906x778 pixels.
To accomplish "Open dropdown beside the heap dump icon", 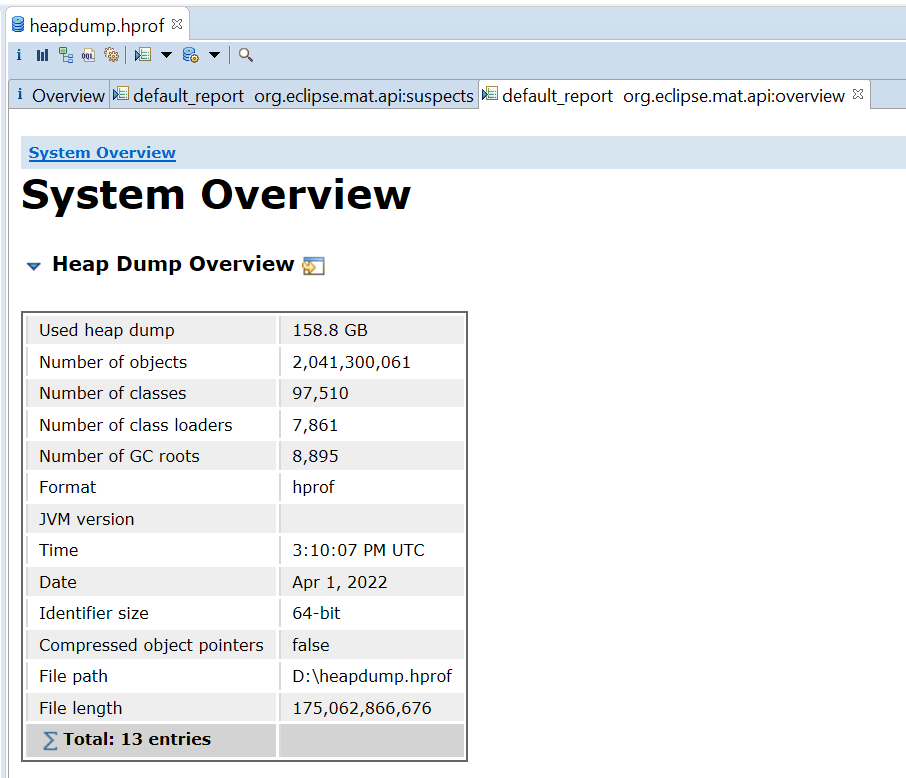I will [213, 55].
